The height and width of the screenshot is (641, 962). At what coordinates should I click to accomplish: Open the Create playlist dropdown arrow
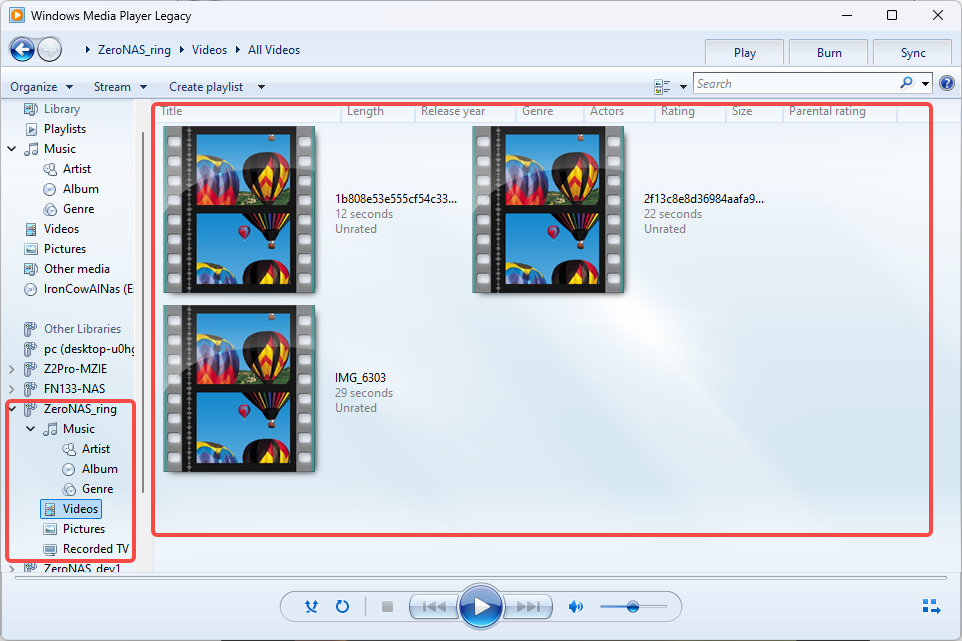pos(261,87)
